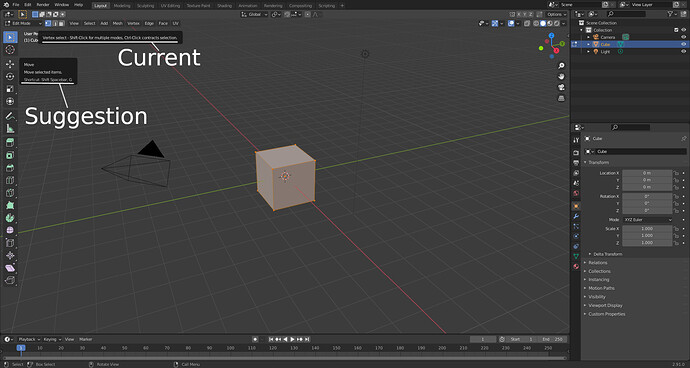Hide Light with its eye icon

click(683, 52)
